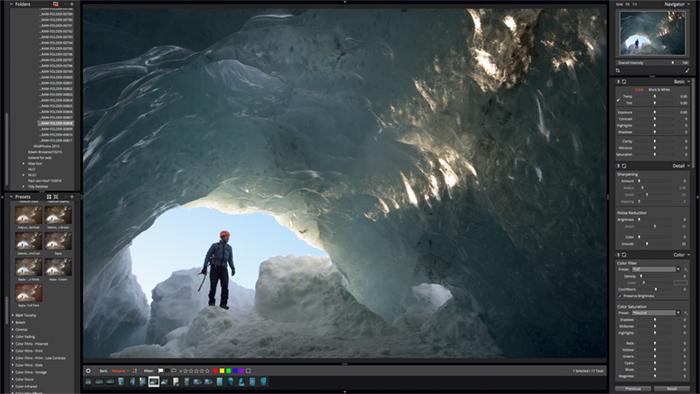Toggle the Detail panel on or off
The image size is (700, 394).
(618, 166)
